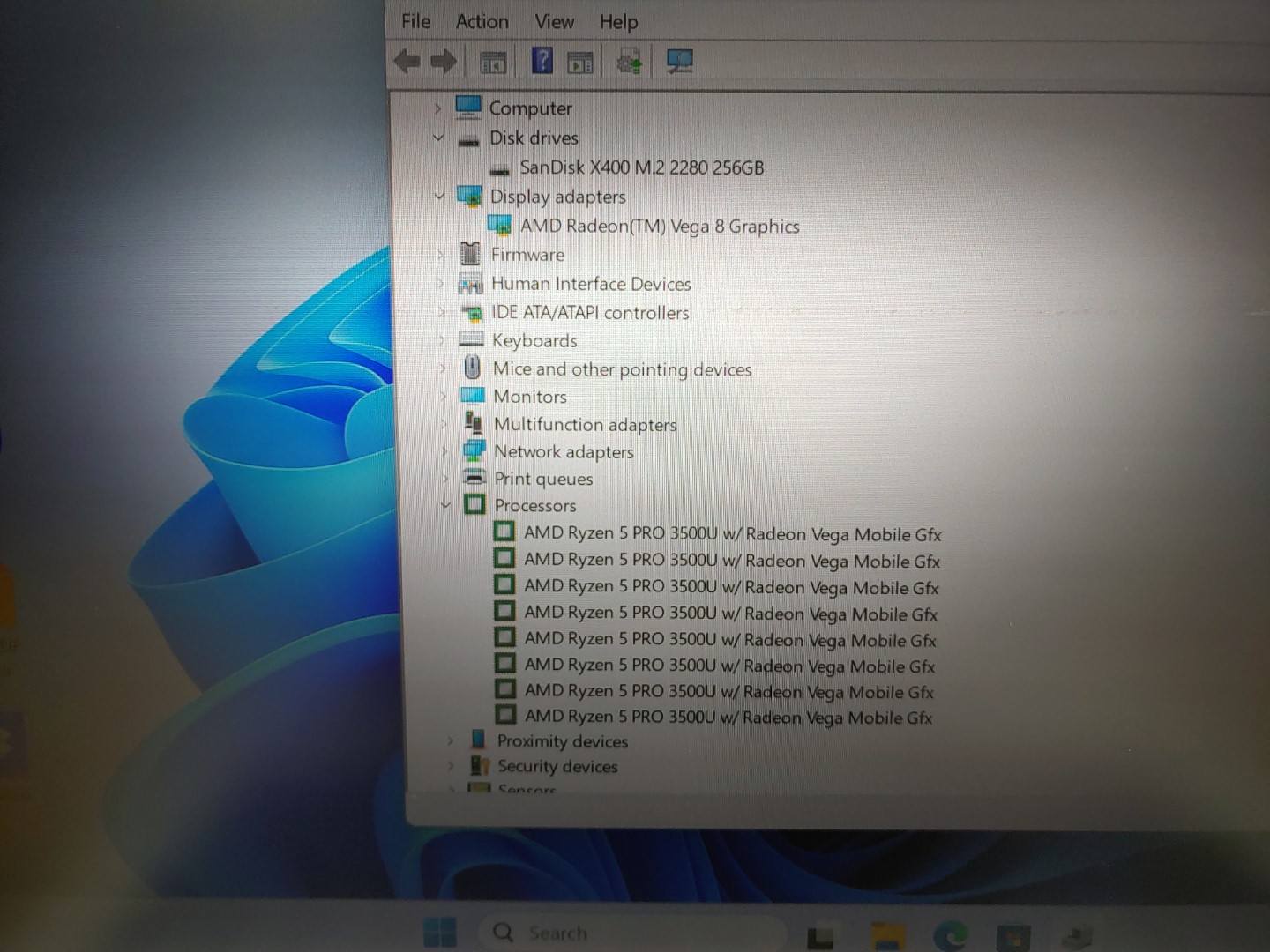Open the Help menu
This screenshot has height=952, width=1270.
[618, 22]
